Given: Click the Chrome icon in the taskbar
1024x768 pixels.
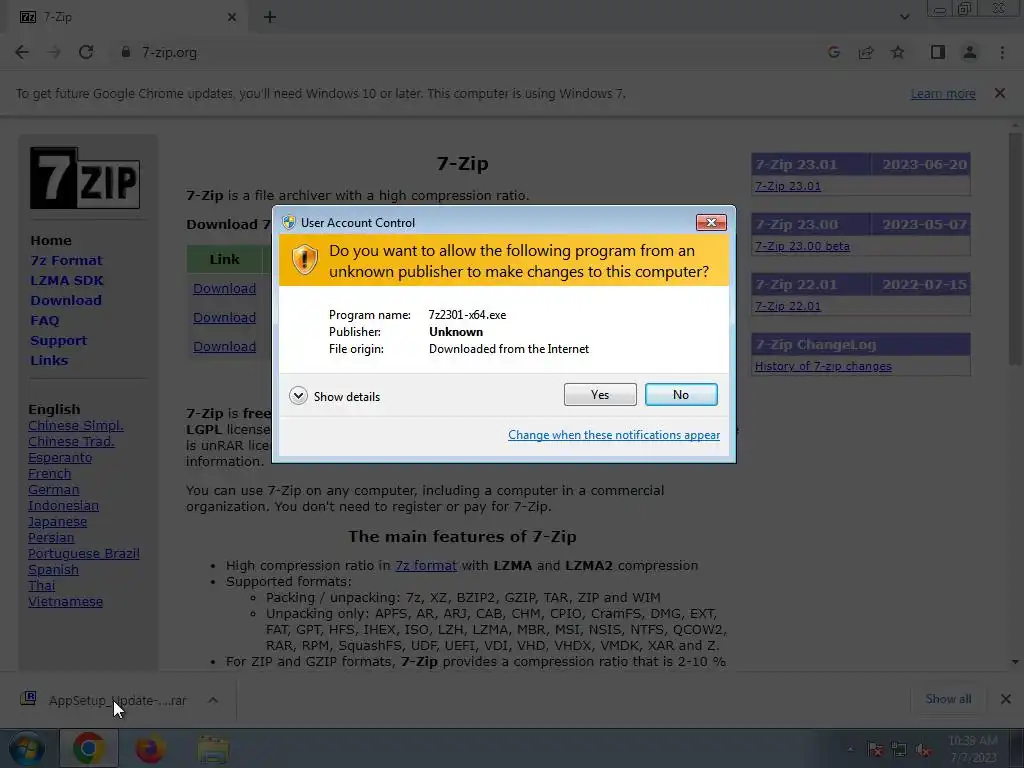Looking at the screenshot, I should pos(89,748).
